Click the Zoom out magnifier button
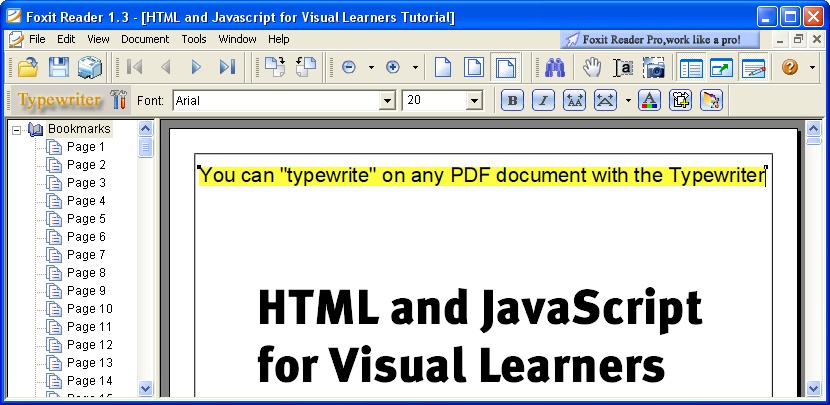The width and height of the screenshot is (830, 405). coord(349,67)
